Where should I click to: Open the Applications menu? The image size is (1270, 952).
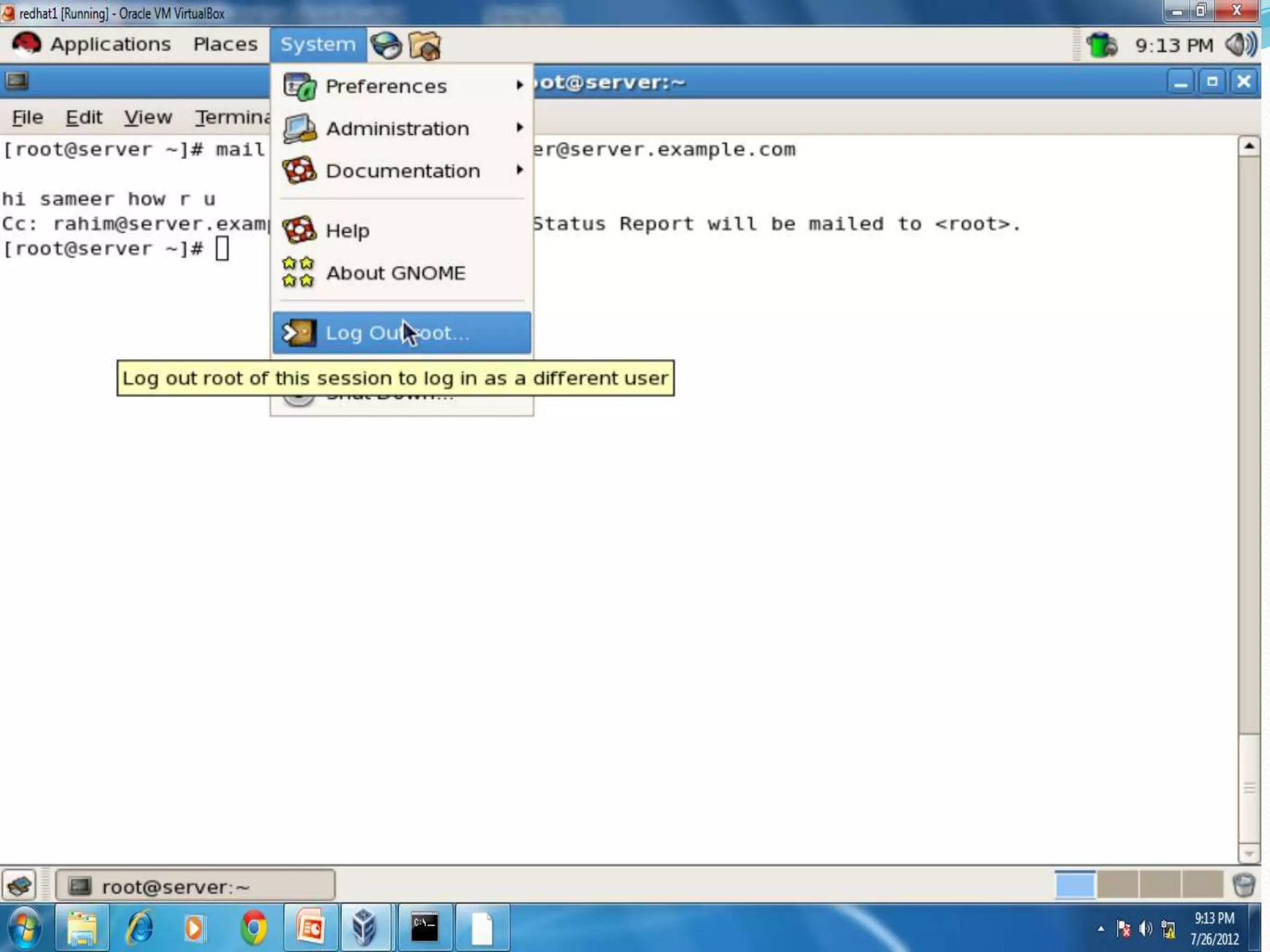point(109,45)
